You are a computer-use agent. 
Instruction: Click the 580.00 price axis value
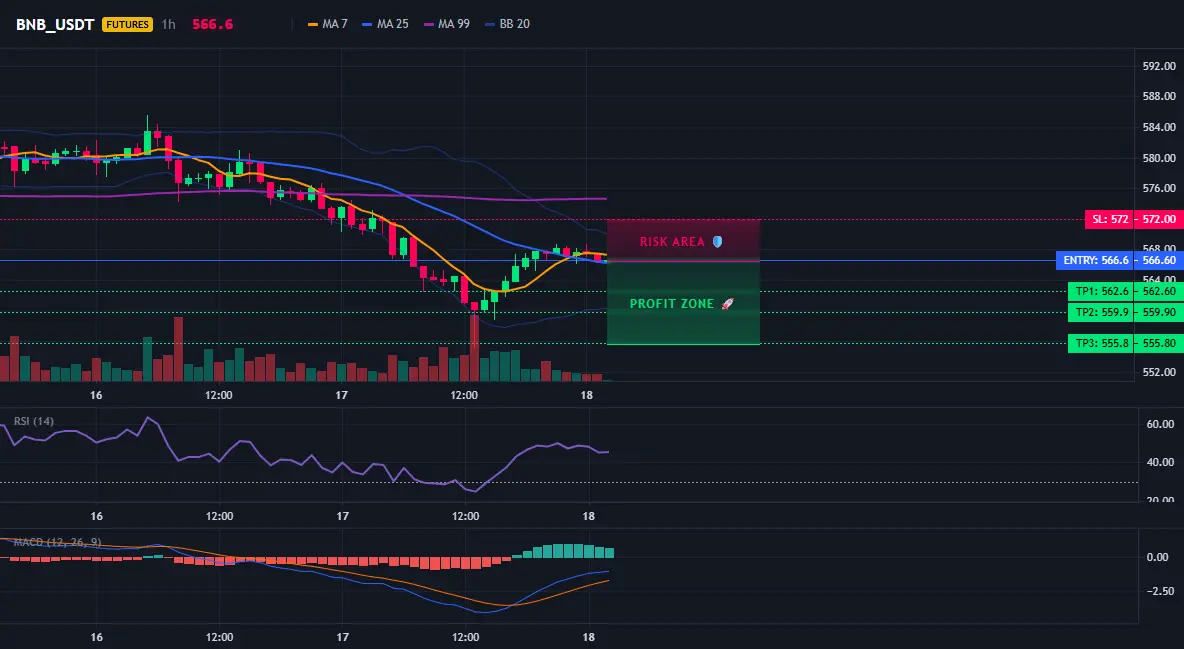1159,159
